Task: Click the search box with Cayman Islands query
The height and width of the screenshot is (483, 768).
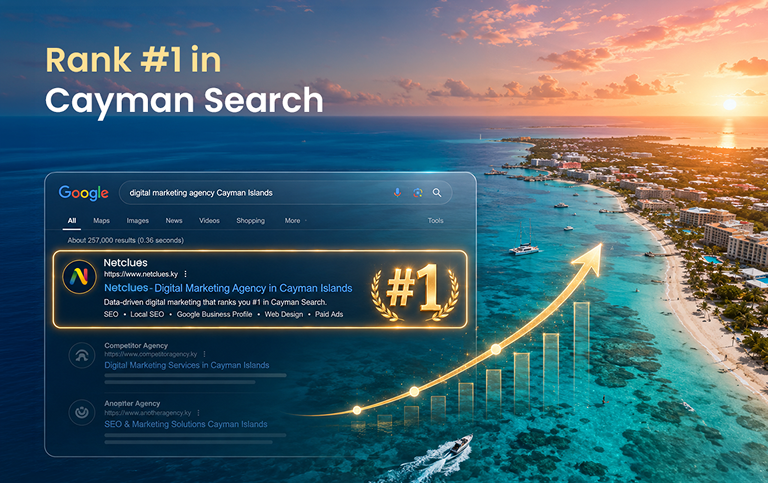Action: point(286,193)
